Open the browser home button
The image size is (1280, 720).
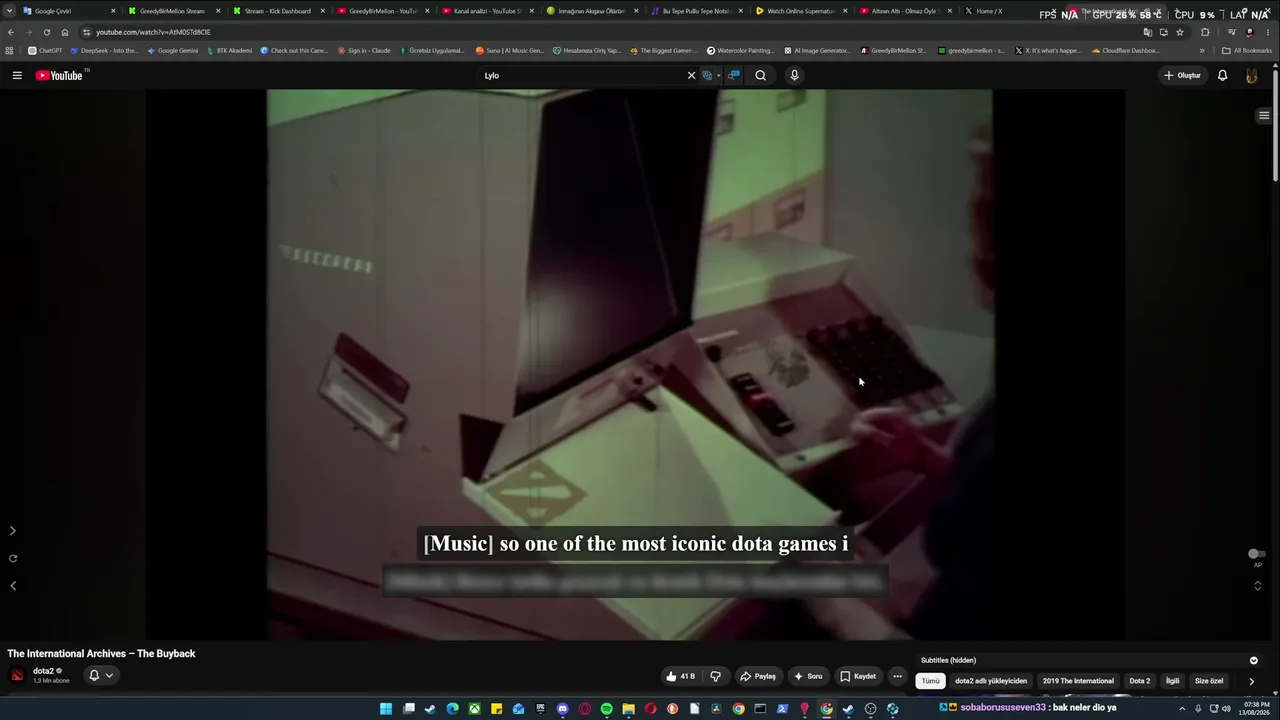pyautogui.click(x=65, y=32)
